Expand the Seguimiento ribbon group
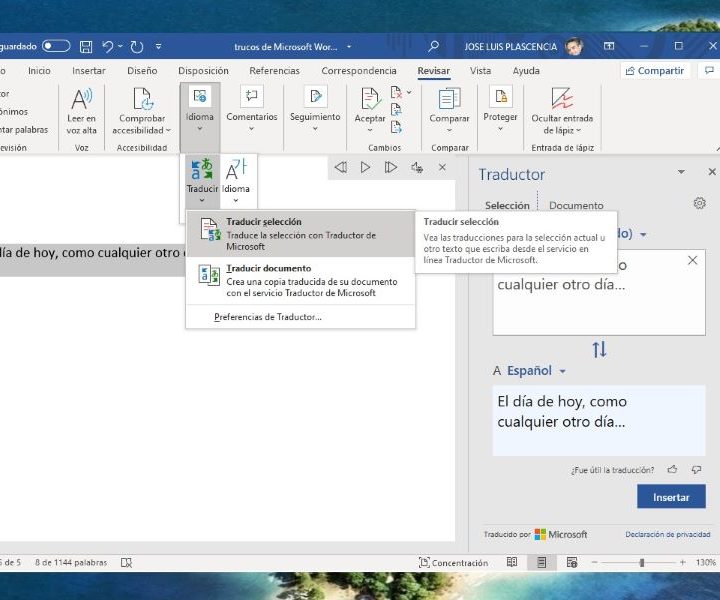The image size is (720, 600). coord(315,110)
